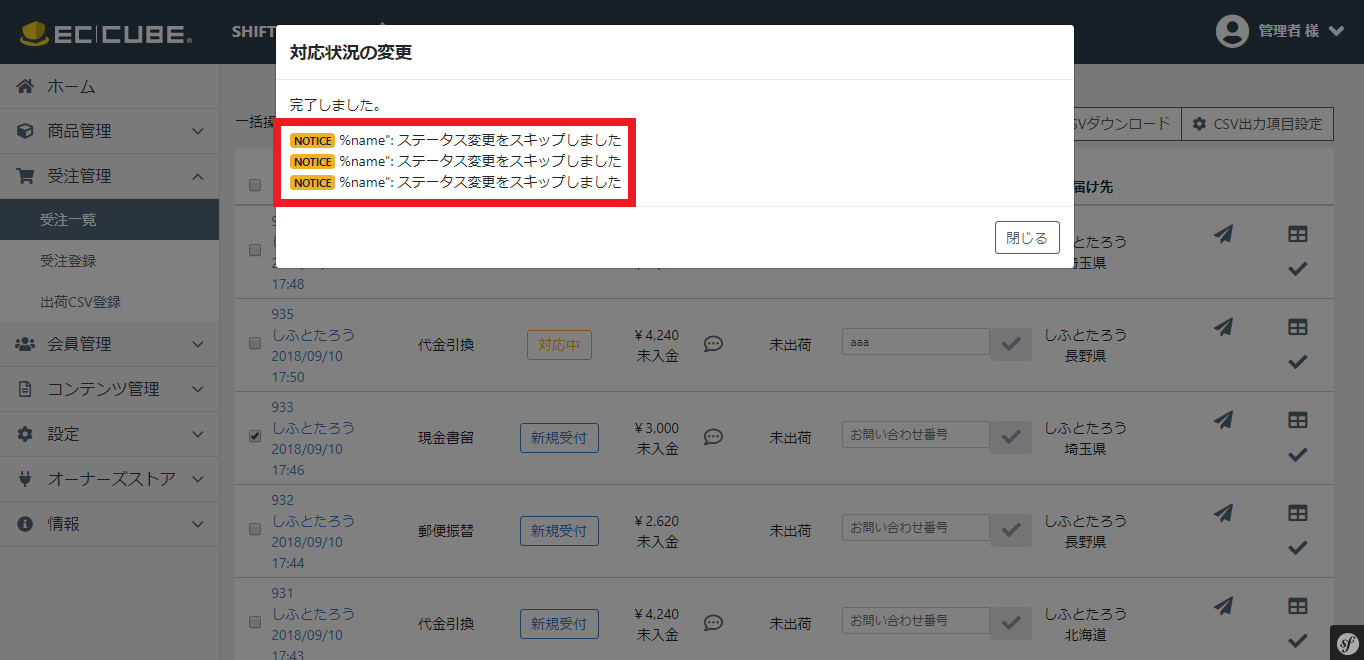Click the お問い合わせ番号 field for order 932

click(x=916, y=527)
